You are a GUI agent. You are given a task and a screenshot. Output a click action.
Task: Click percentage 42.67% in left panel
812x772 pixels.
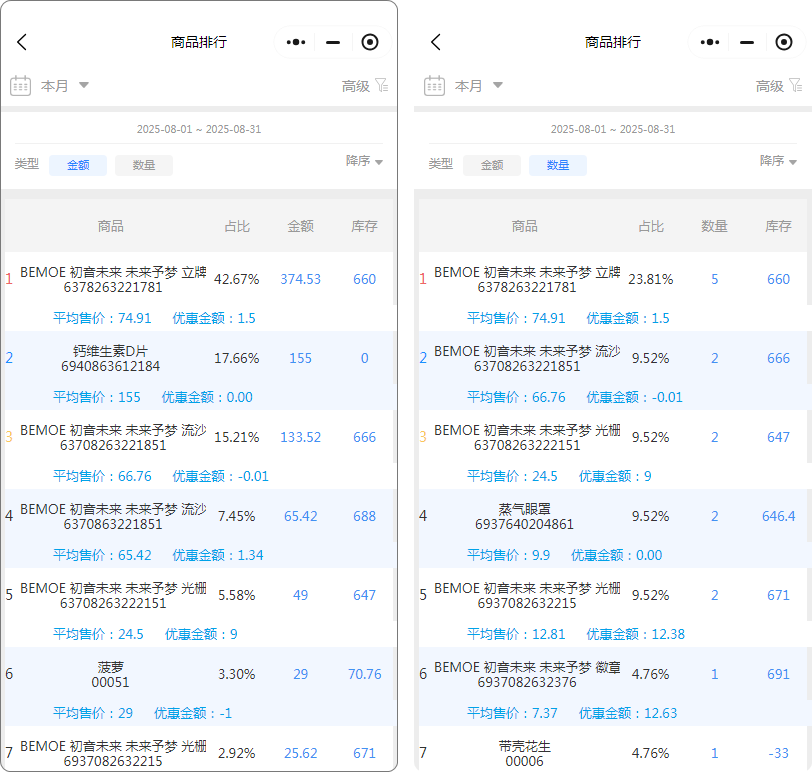click(x=237, y=279)
